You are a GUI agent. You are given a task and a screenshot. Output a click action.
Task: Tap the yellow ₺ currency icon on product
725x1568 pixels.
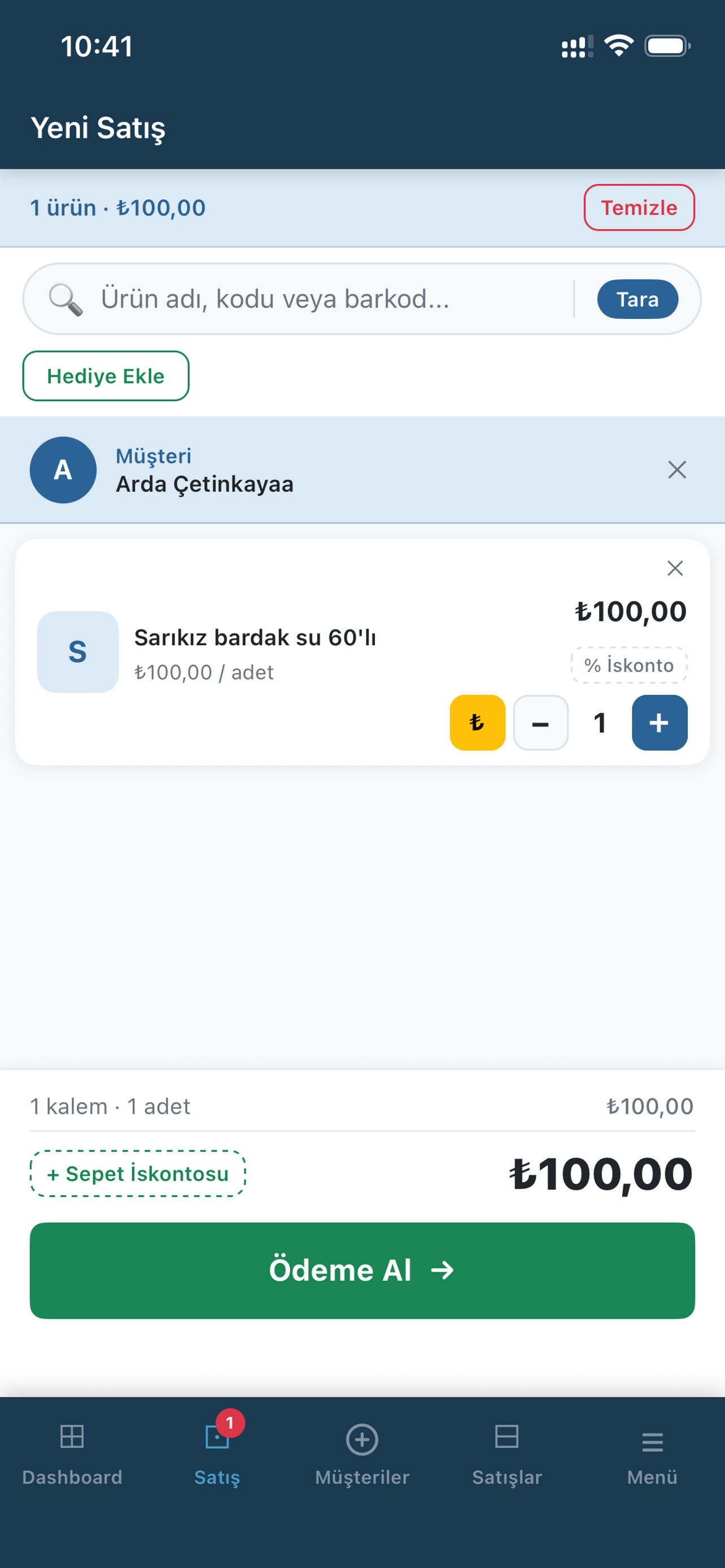point(477,722)
